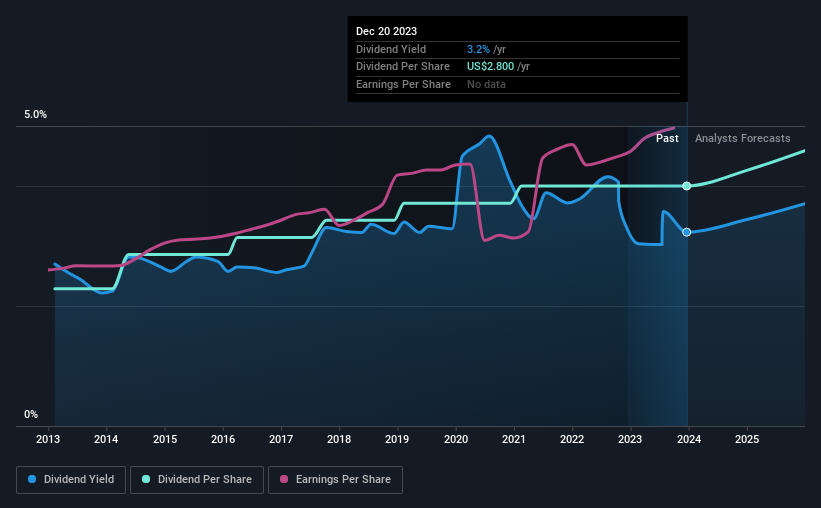
Task: Click the Past region label
Action: [x=667, y=138]
